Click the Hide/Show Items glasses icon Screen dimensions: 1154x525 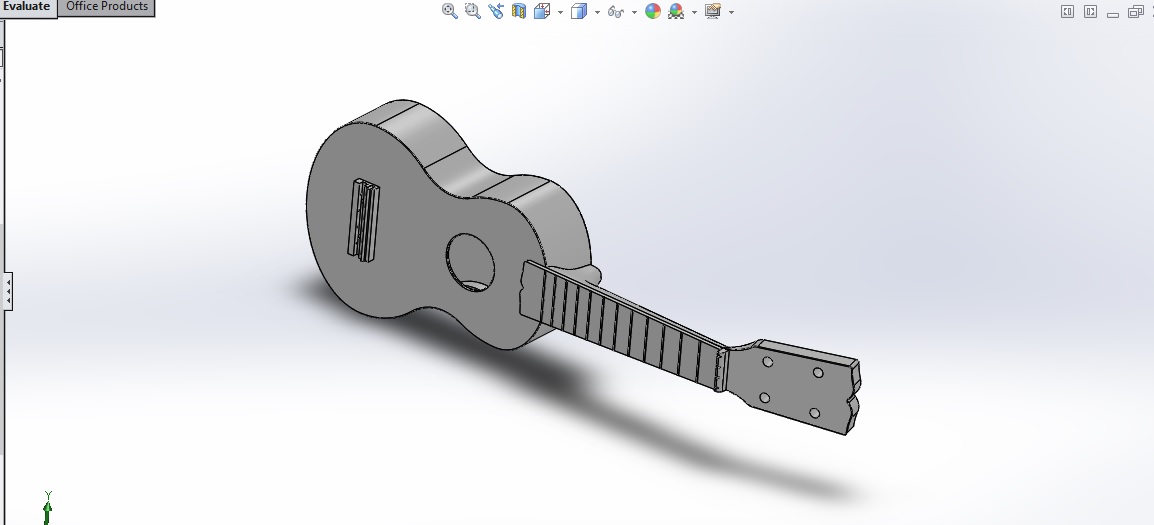pyautogui.click(x=616, y=12)
